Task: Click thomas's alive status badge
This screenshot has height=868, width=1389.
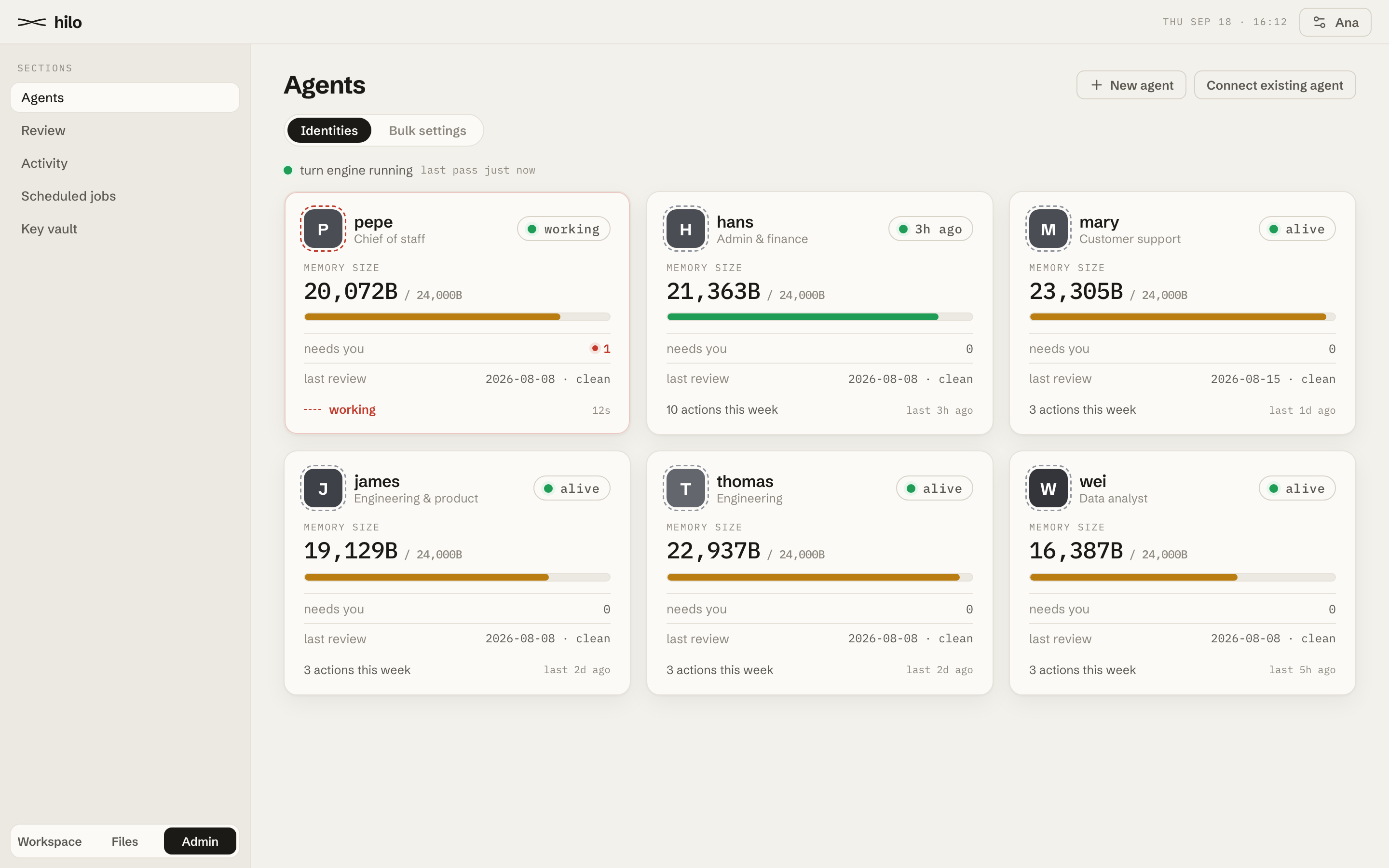Action: click(934, 488)
